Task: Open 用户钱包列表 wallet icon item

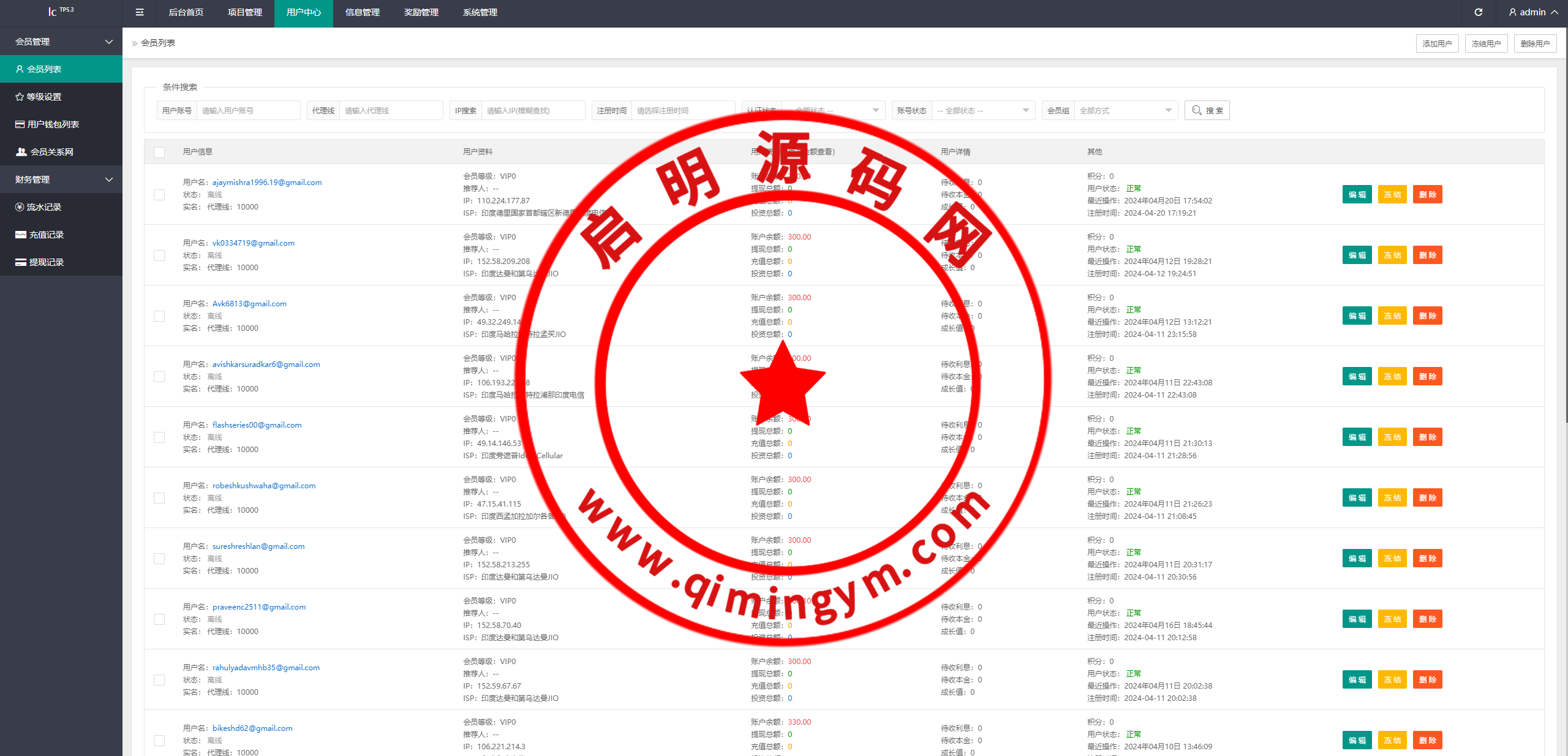Action: tap(20, 124)
